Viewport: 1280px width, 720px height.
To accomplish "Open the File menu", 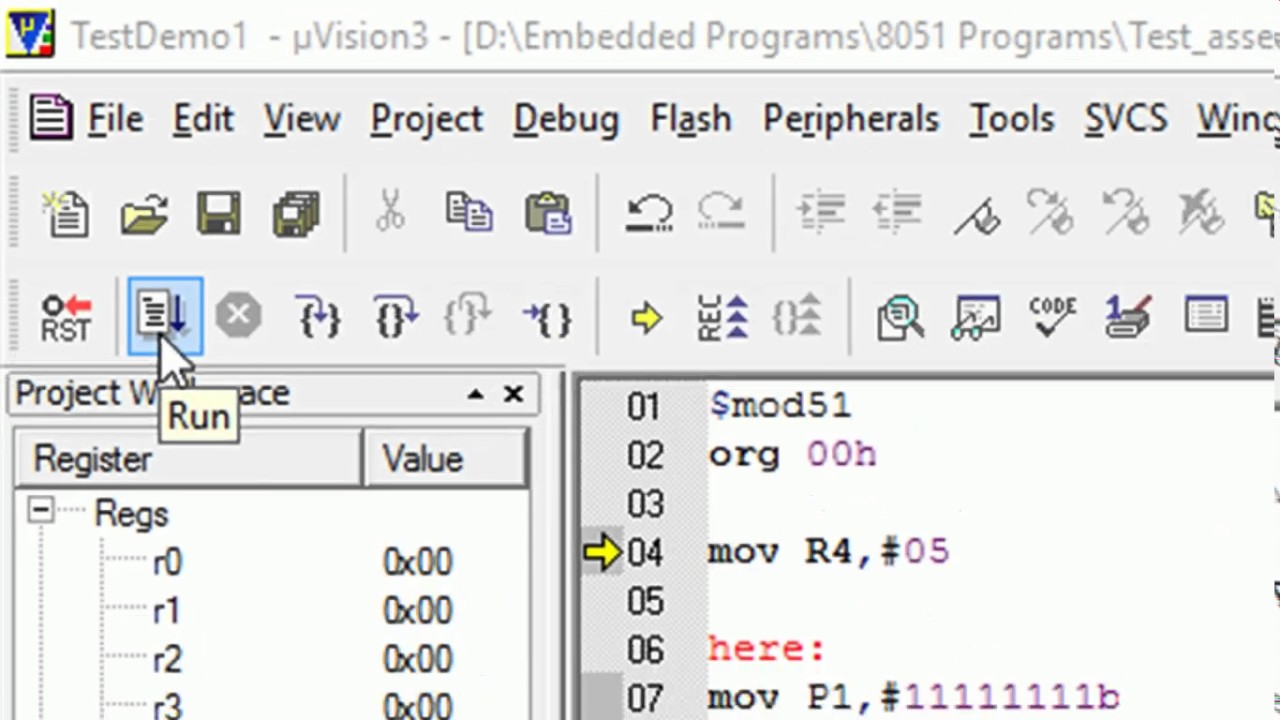I will (x=115, y=119).
